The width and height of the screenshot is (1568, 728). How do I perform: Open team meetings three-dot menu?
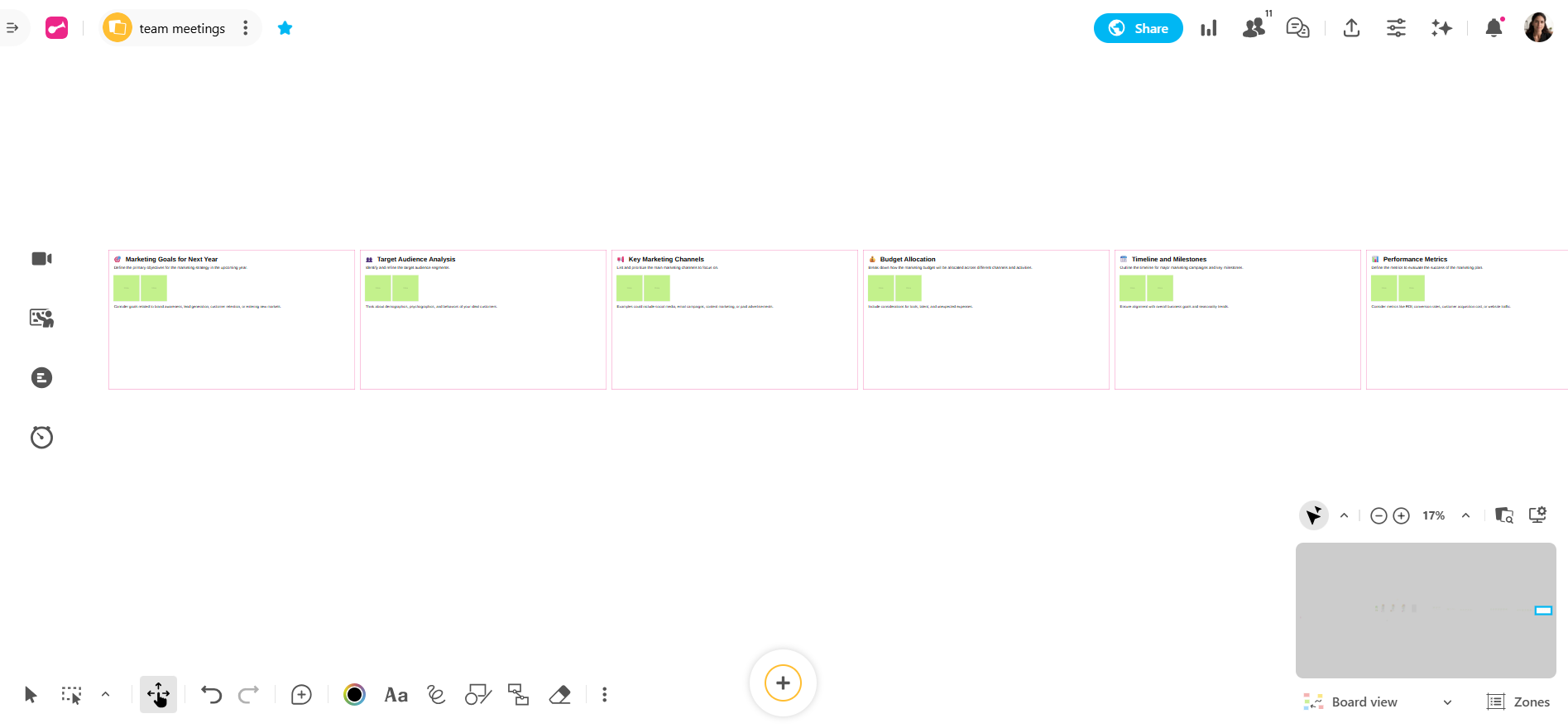click(x=246, y=28)
